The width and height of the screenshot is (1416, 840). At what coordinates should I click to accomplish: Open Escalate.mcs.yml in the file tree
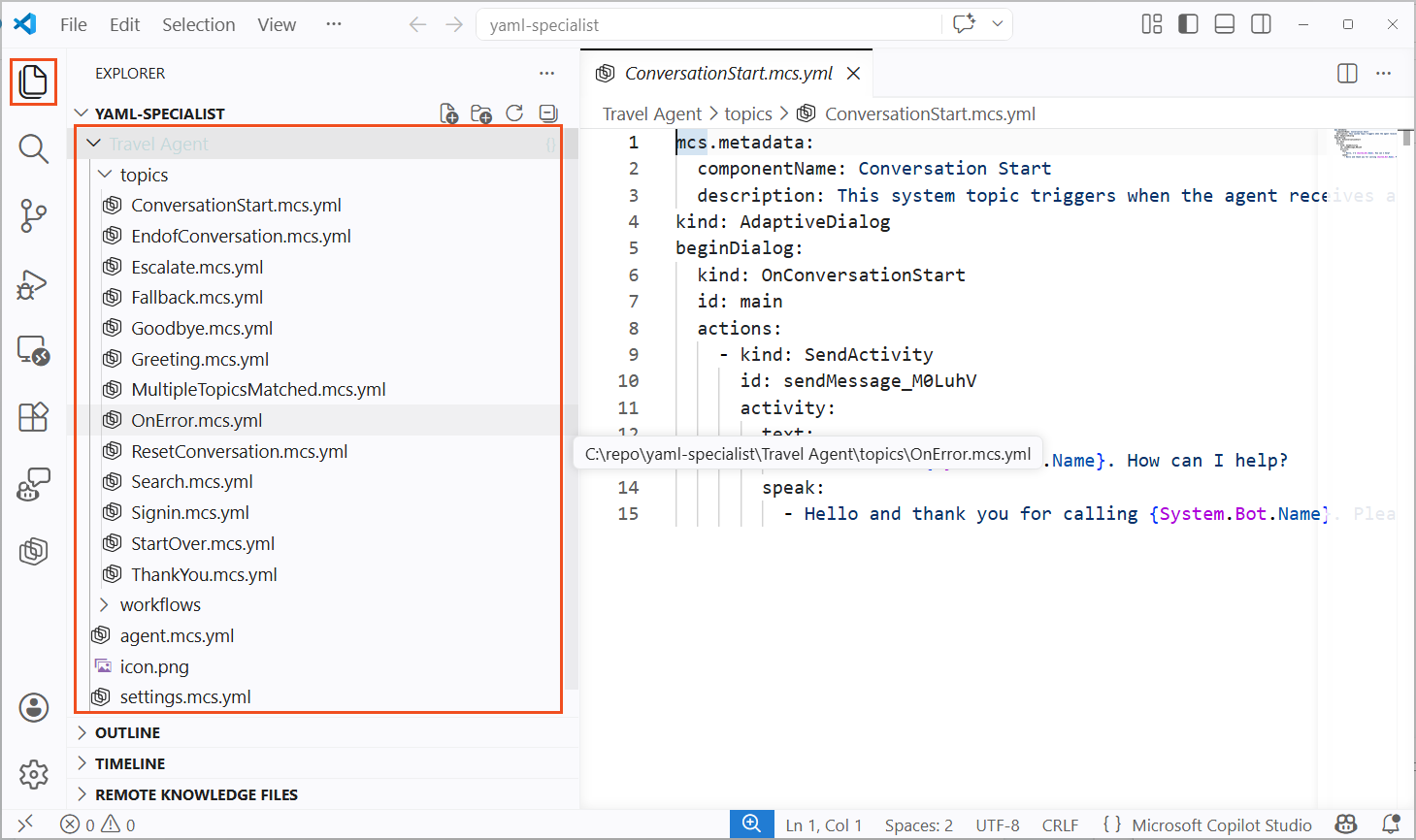pos(197,267)
